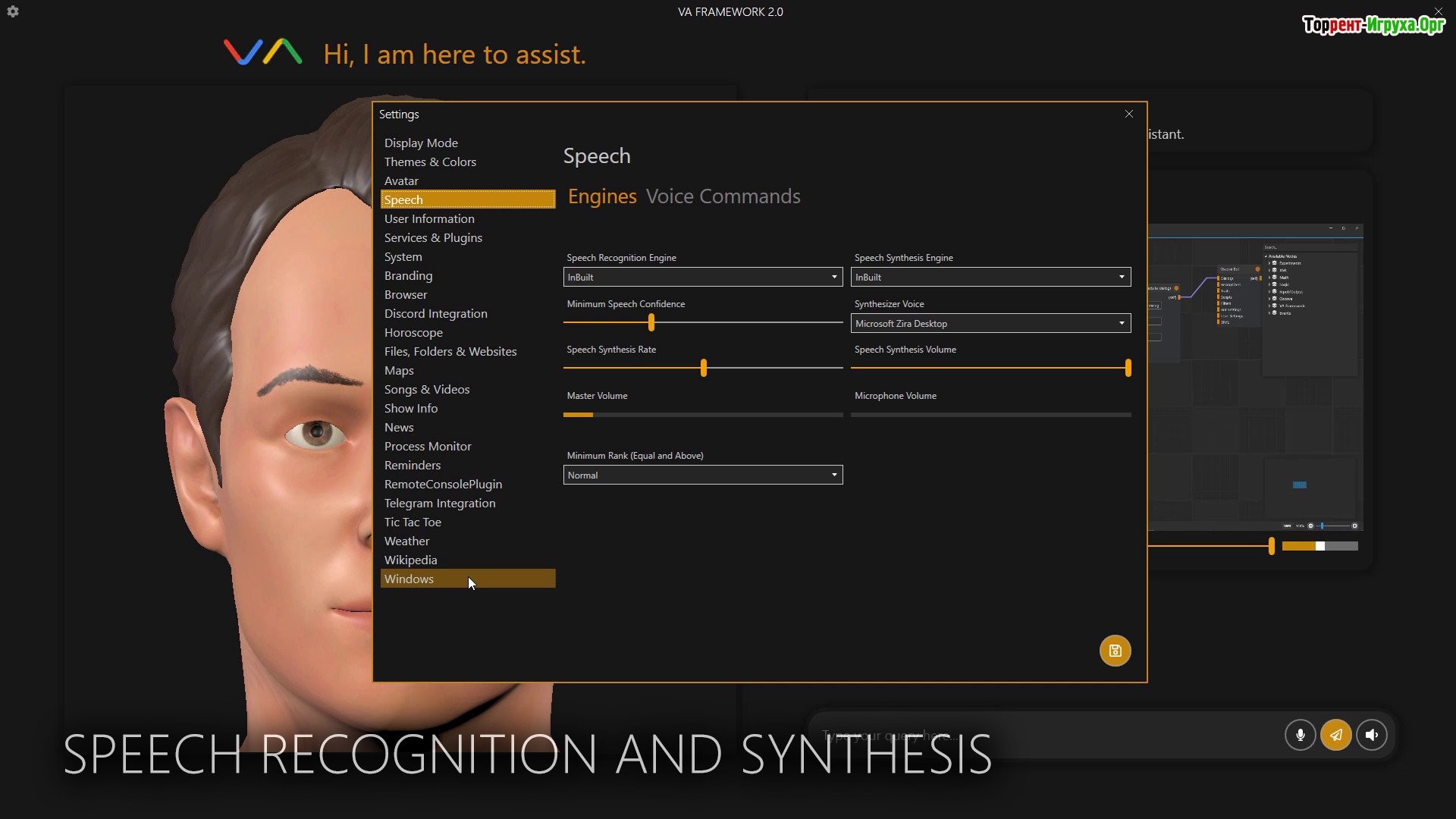Viewport: 1456px width, 819px height.
Task: Click the Master Volume bar
Action: click(702, 415)
